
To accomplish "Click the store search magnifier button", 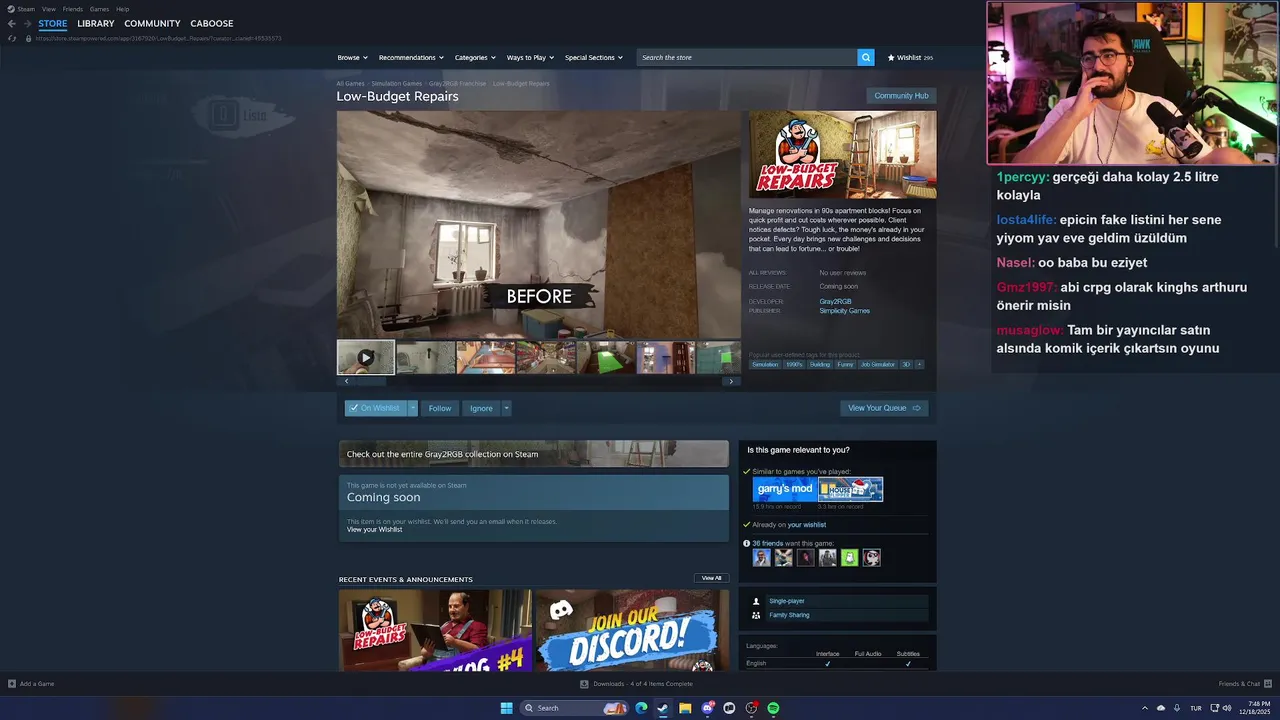I will click(866, 57).
